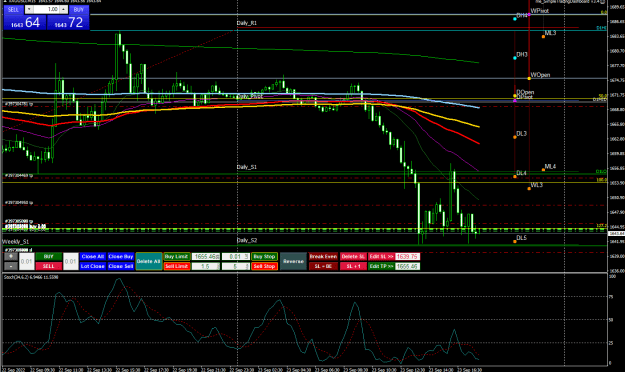The height and width of the screenshot is (372, 625).
Task: Click the ML4 marker label
Action: (x=550, y=166)
